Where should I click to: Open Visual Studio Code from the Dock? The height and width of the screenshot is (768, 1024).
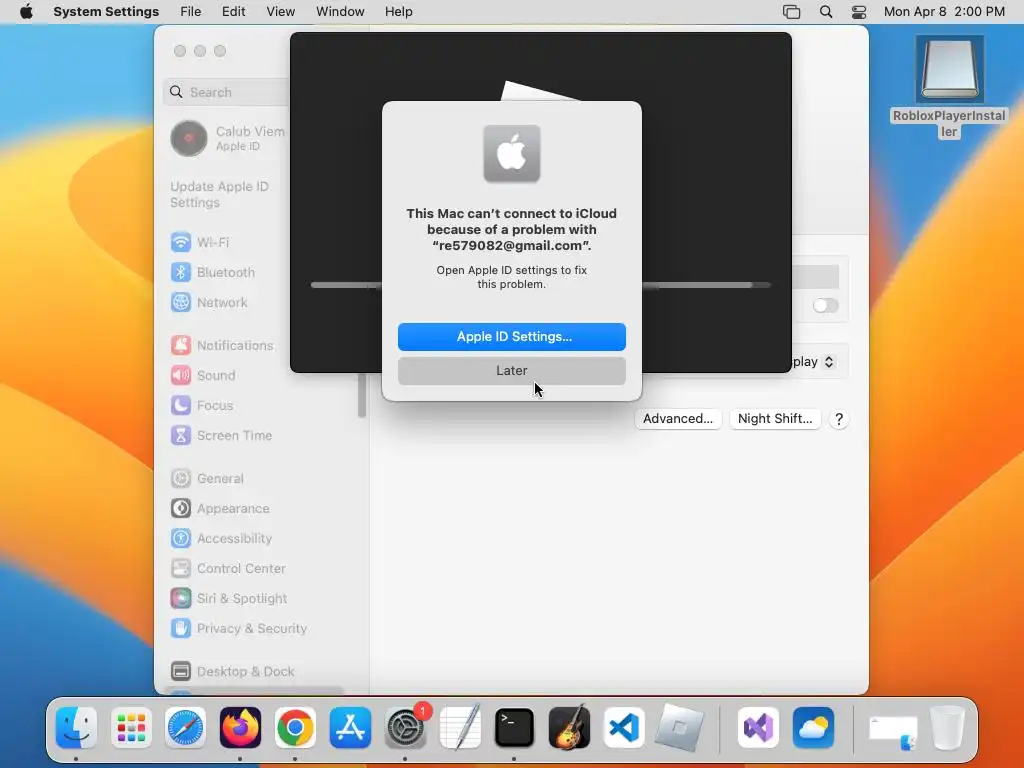tap(624, 728)
